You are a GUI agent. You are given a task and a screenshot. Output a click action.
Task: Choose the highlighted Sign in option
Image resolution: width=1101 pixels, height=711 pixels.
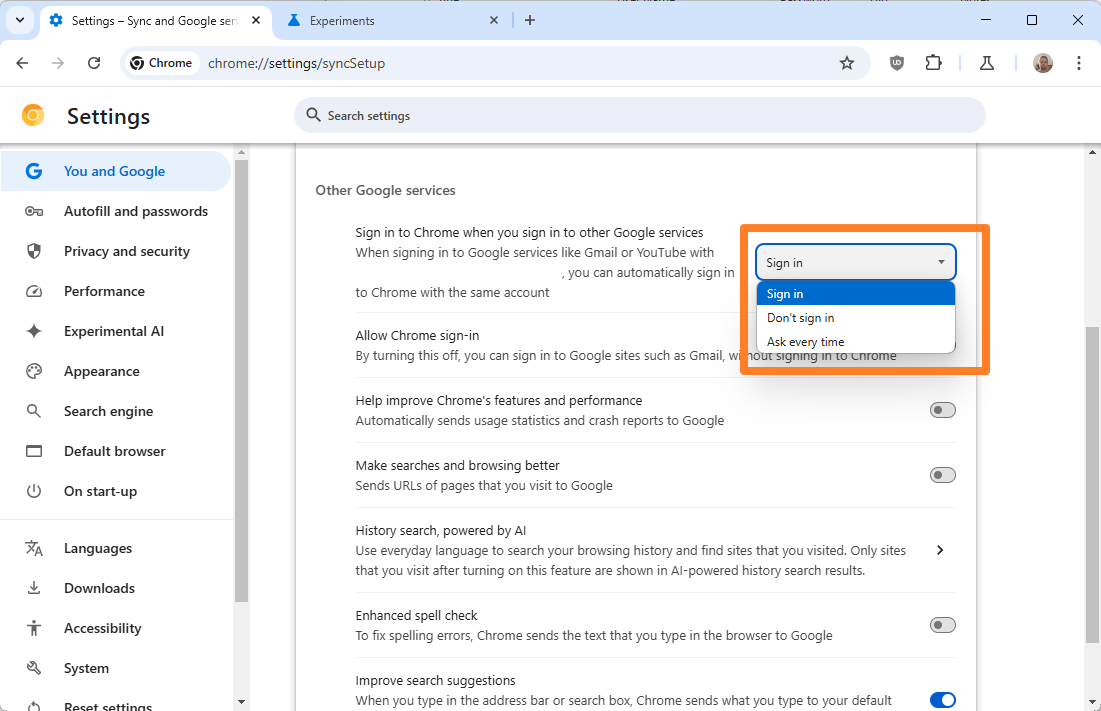[x=855, y=293]
